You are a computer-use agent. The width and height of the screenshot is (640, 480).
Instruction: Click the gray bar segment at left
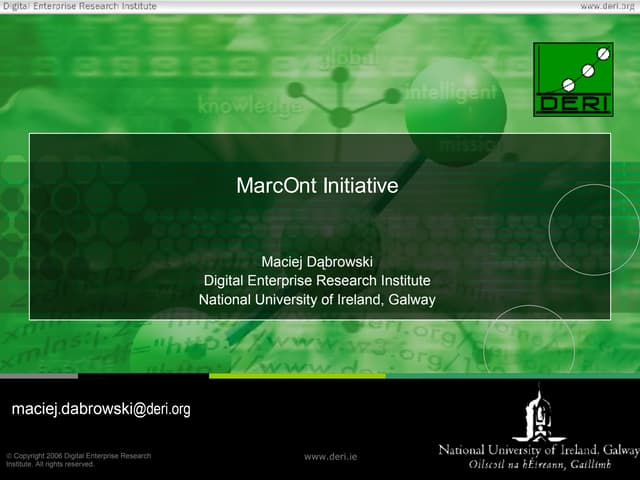pyautogui.click(x=38, y=376)
